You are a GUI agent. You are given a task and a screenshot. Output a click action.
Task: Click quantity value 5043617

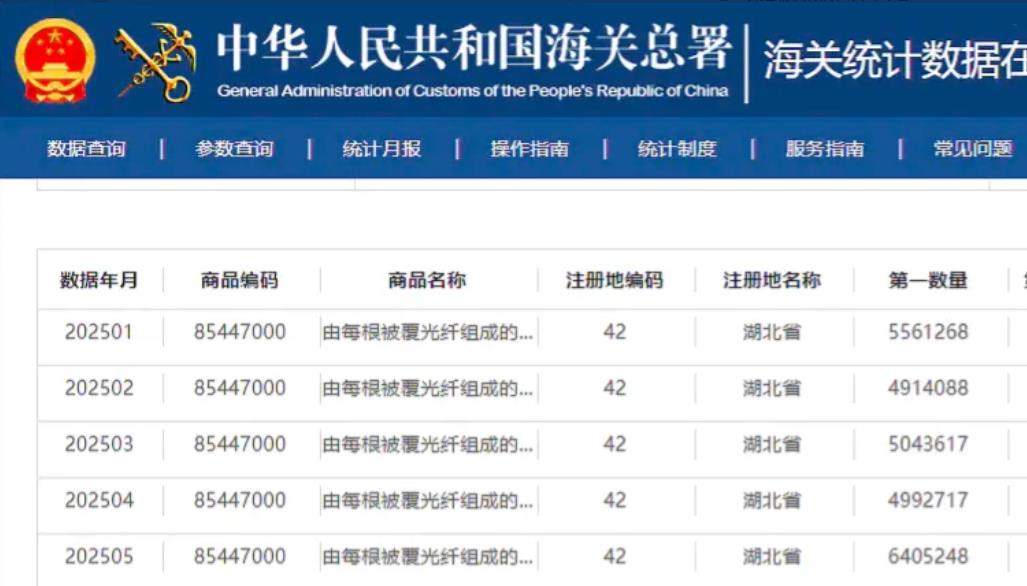pos(928,445)
